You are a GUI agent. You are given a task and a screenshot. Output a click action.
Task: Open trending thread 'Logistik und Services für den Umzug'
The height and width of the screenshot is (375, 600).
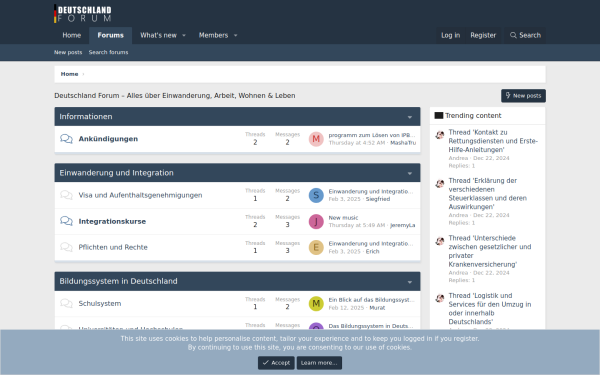tap(490, 308)
